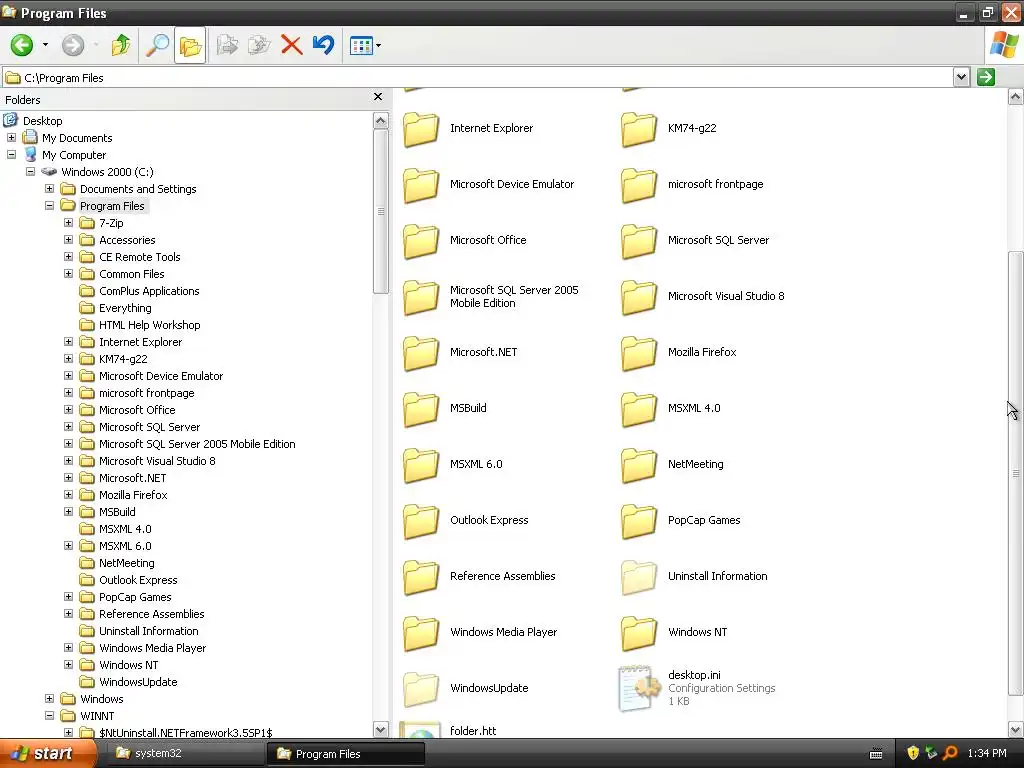
Task: Select Everything folder in the tree
Action: (125, 308)
